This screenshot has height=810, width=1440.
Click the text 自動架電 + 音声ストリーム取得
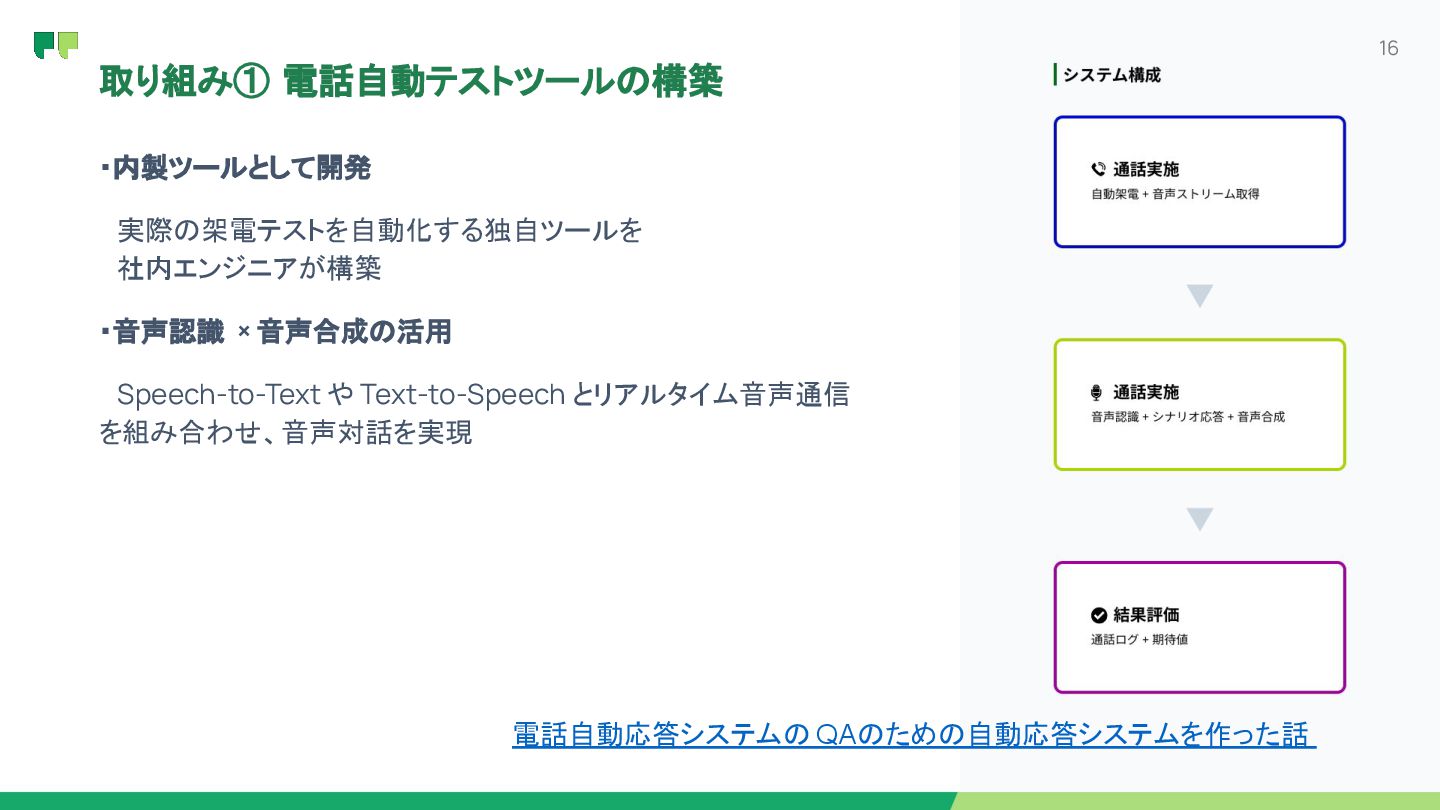coord(1175,194)
